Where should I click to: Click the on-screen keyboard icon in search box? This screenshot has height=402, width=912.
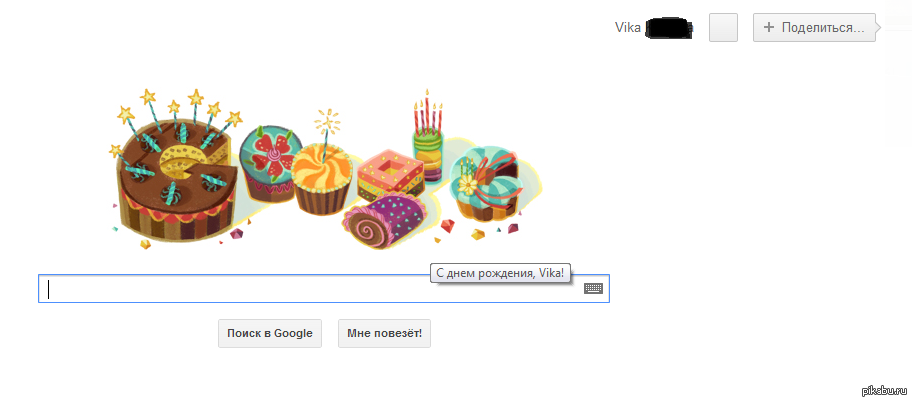[x=593, y=289]
